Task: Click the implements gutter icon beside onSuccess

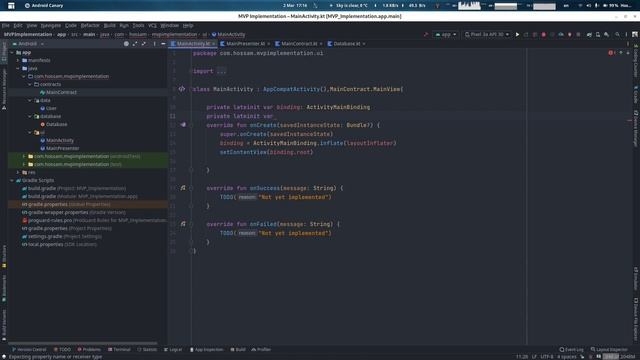Action: coord(183,188)
